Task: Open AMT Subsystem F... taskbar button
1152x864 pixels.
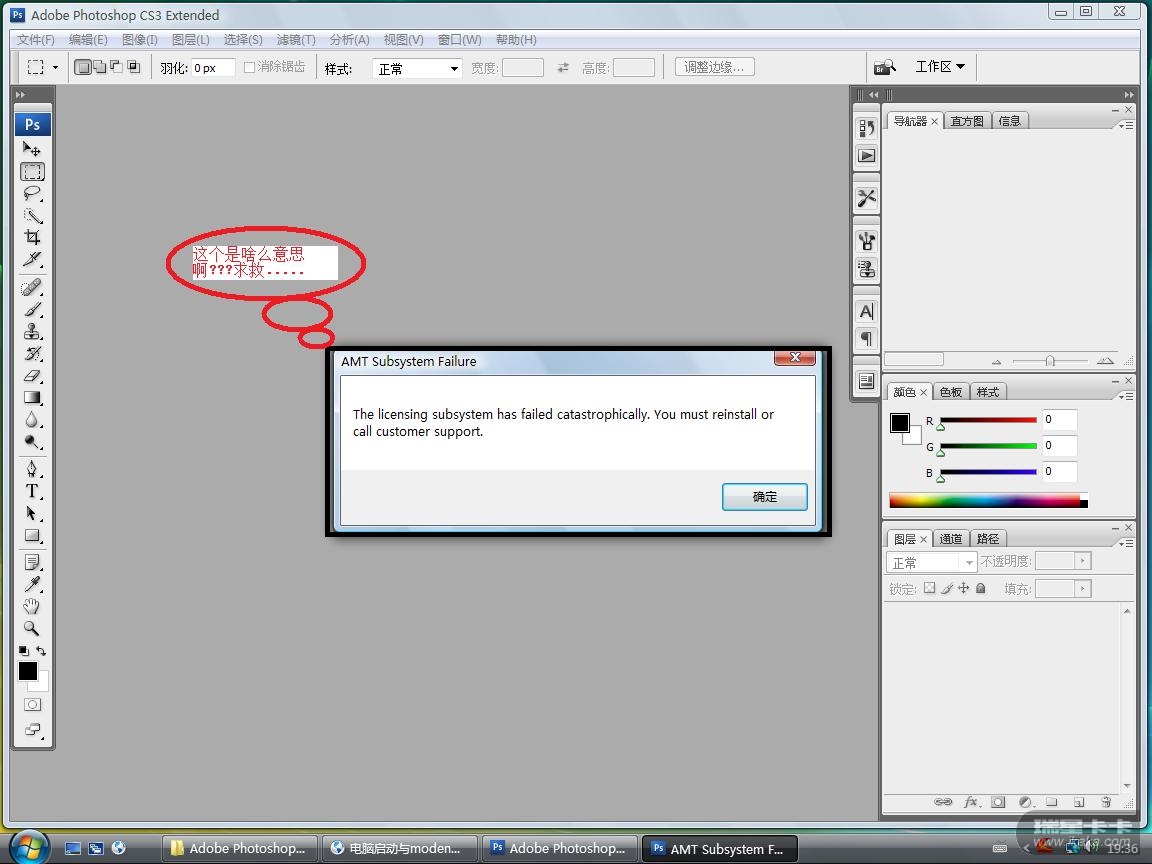Action: point(720,849)
